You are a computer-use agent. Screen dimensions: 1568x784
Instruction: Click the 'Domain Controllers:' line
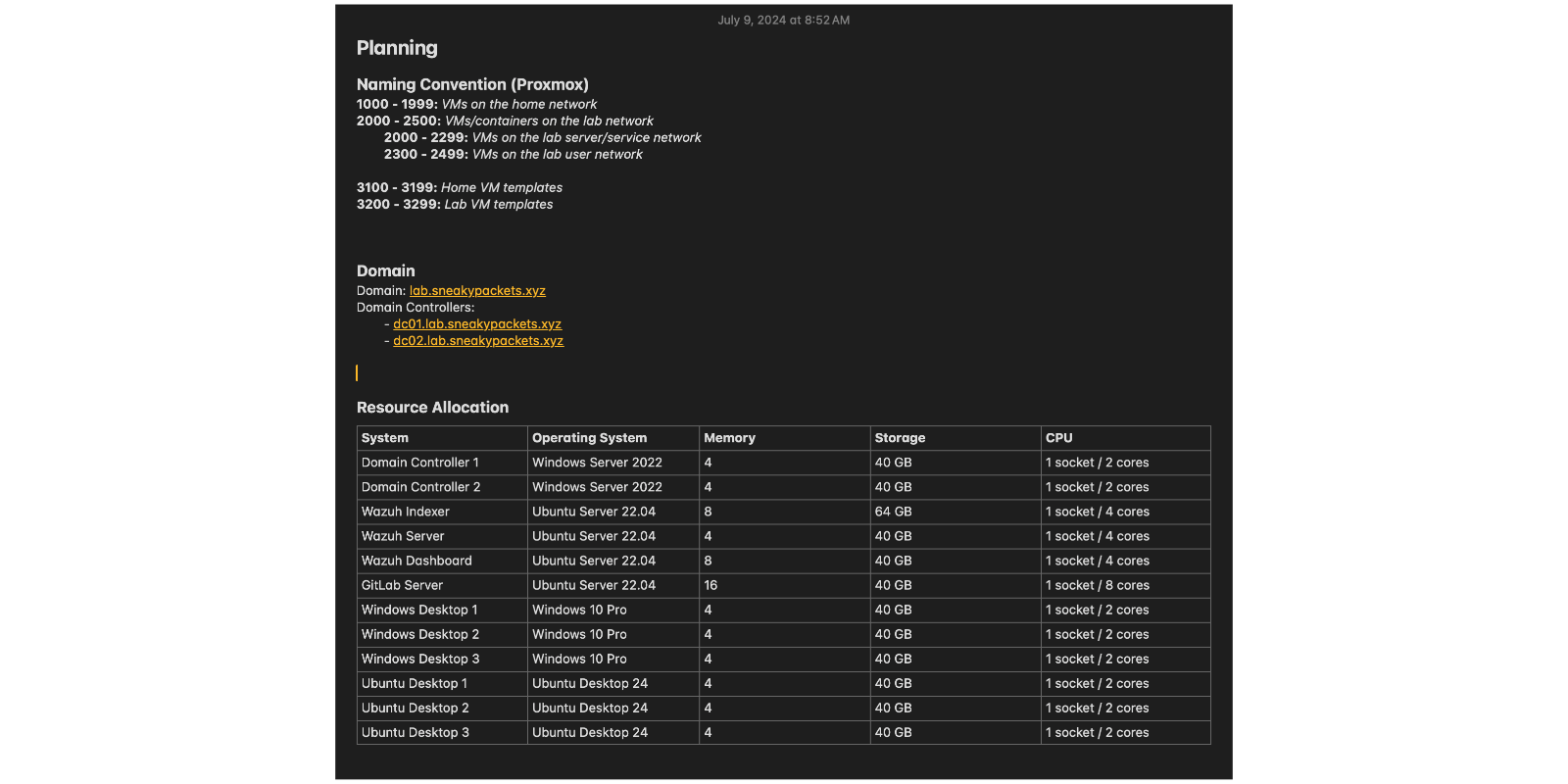click(x=416, y=308)
